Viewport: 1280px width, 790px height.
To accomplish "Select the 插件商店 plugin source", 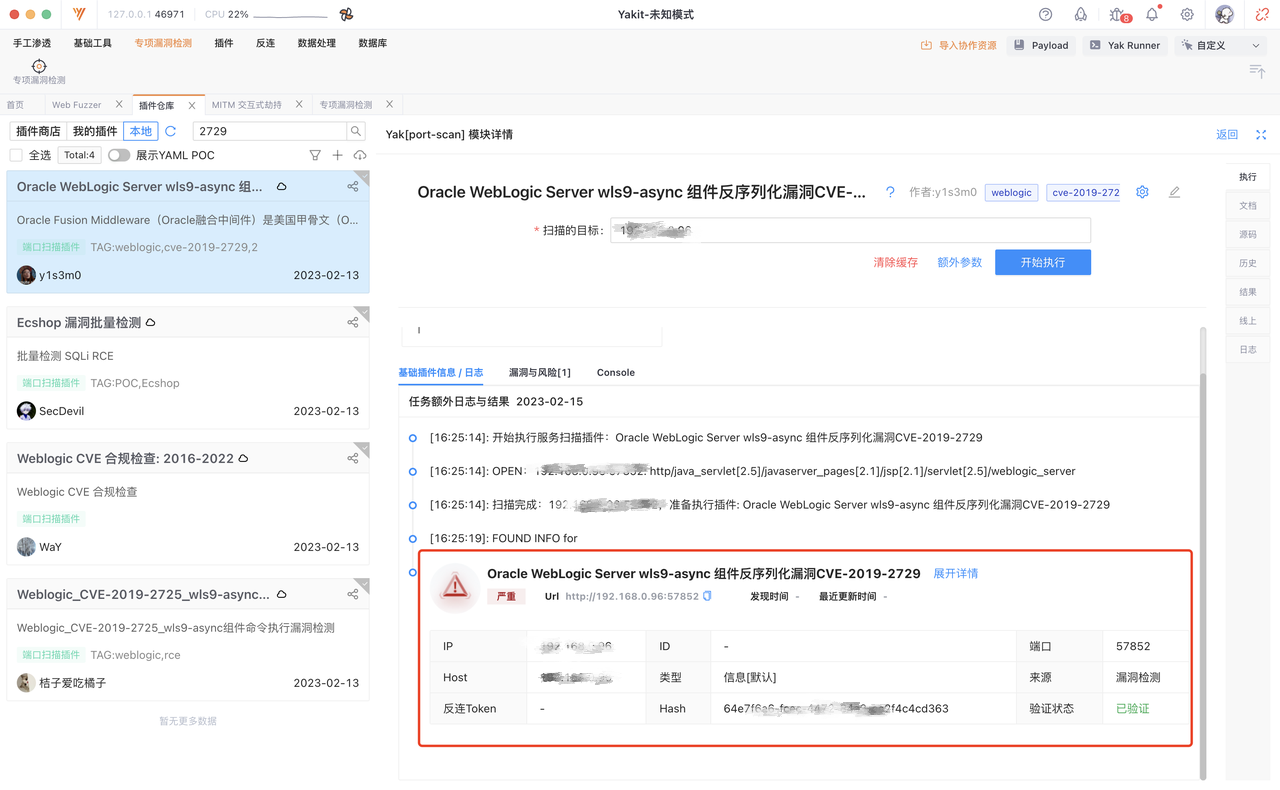I will [39, 131].
